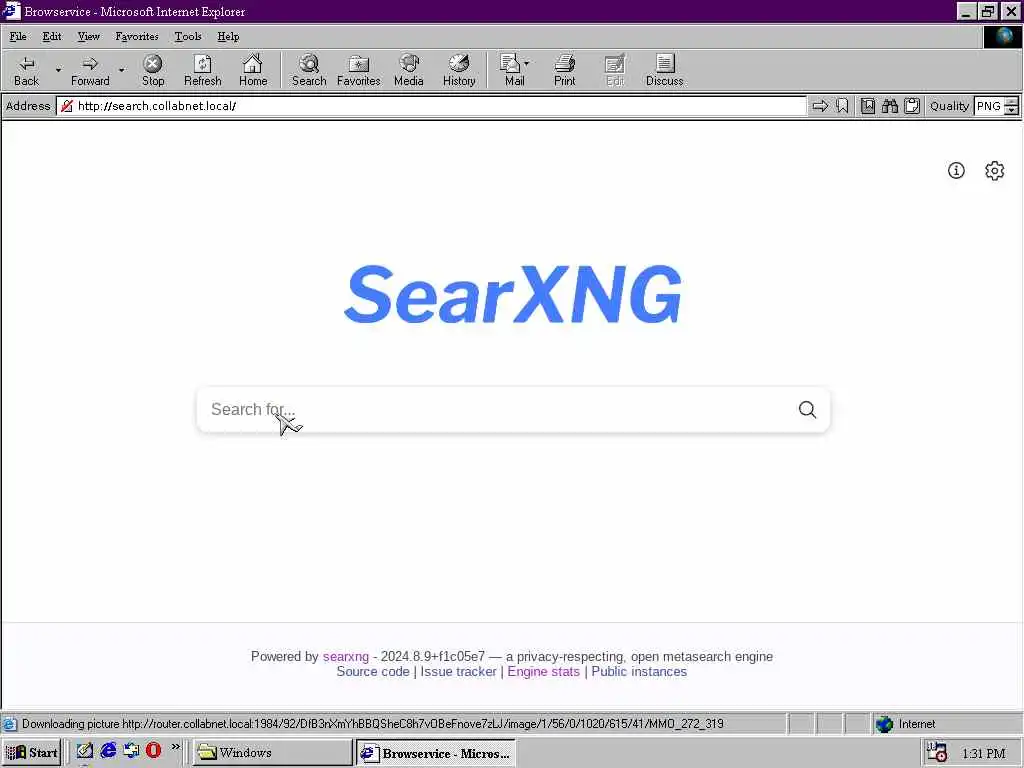Open the Source code link
Image resolution: width=1024 pixels, height=768 pixels.
373,671
